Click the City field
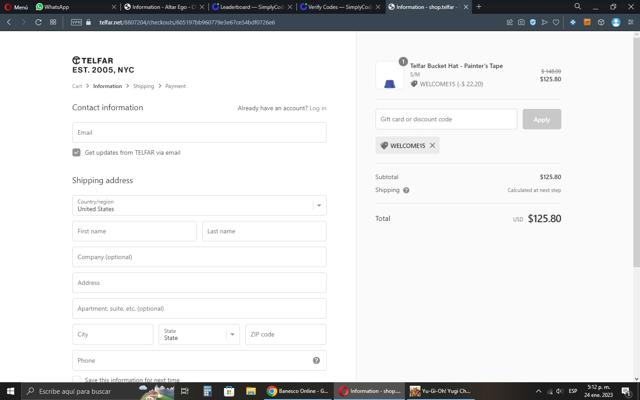Viewport: 640px width, 400px height. [x=113, y=334]
